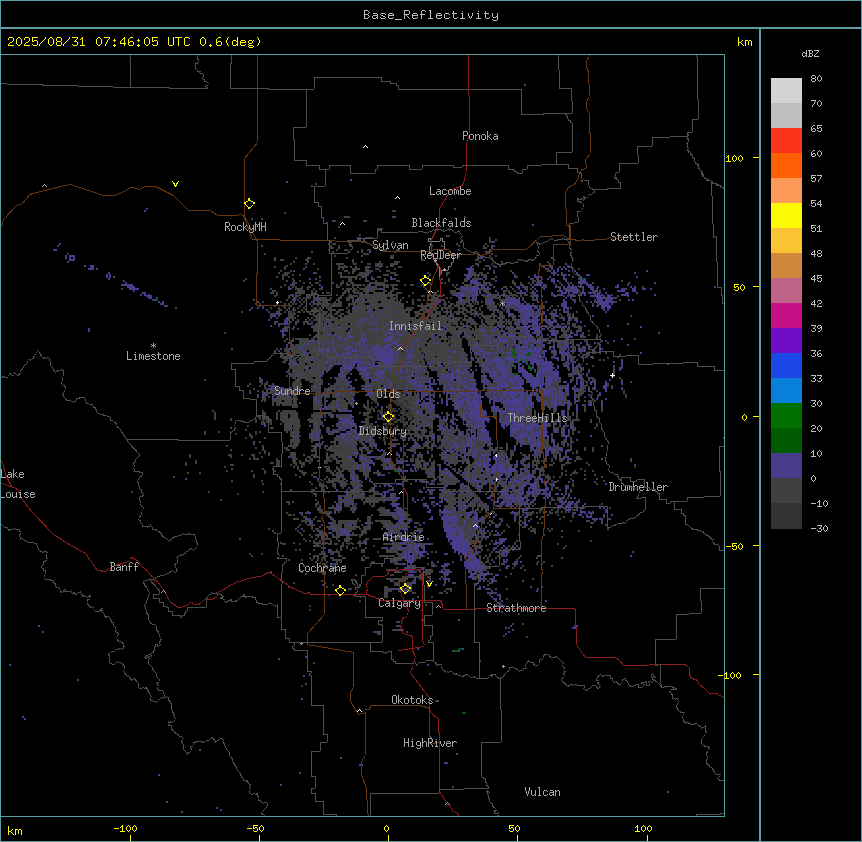Click the Drumheller label
862x842 pixels.
pyautogui.click(x=638, y=487)
